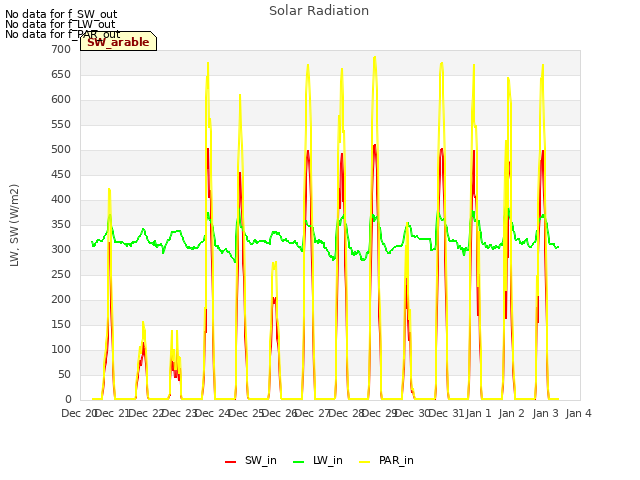Click the 50 y-axis tick label
This screenshot has width=640, height=480.
pos(64,374)
